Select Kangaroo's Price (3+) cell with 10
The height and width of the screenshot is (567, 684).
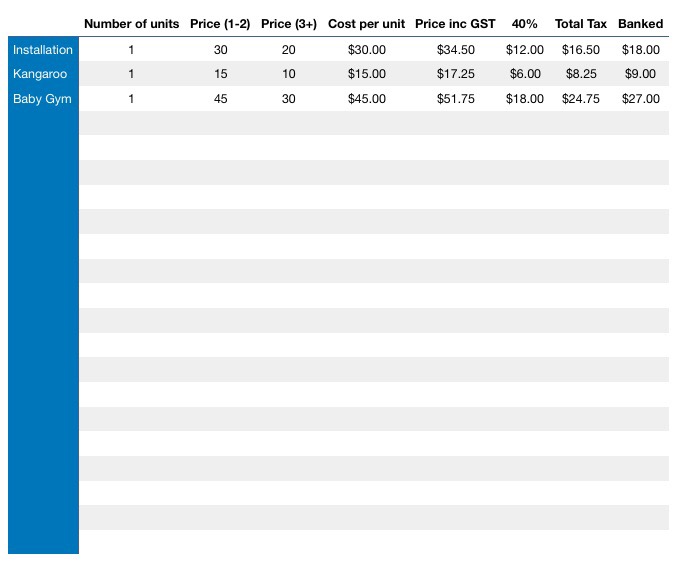[289, 74]
